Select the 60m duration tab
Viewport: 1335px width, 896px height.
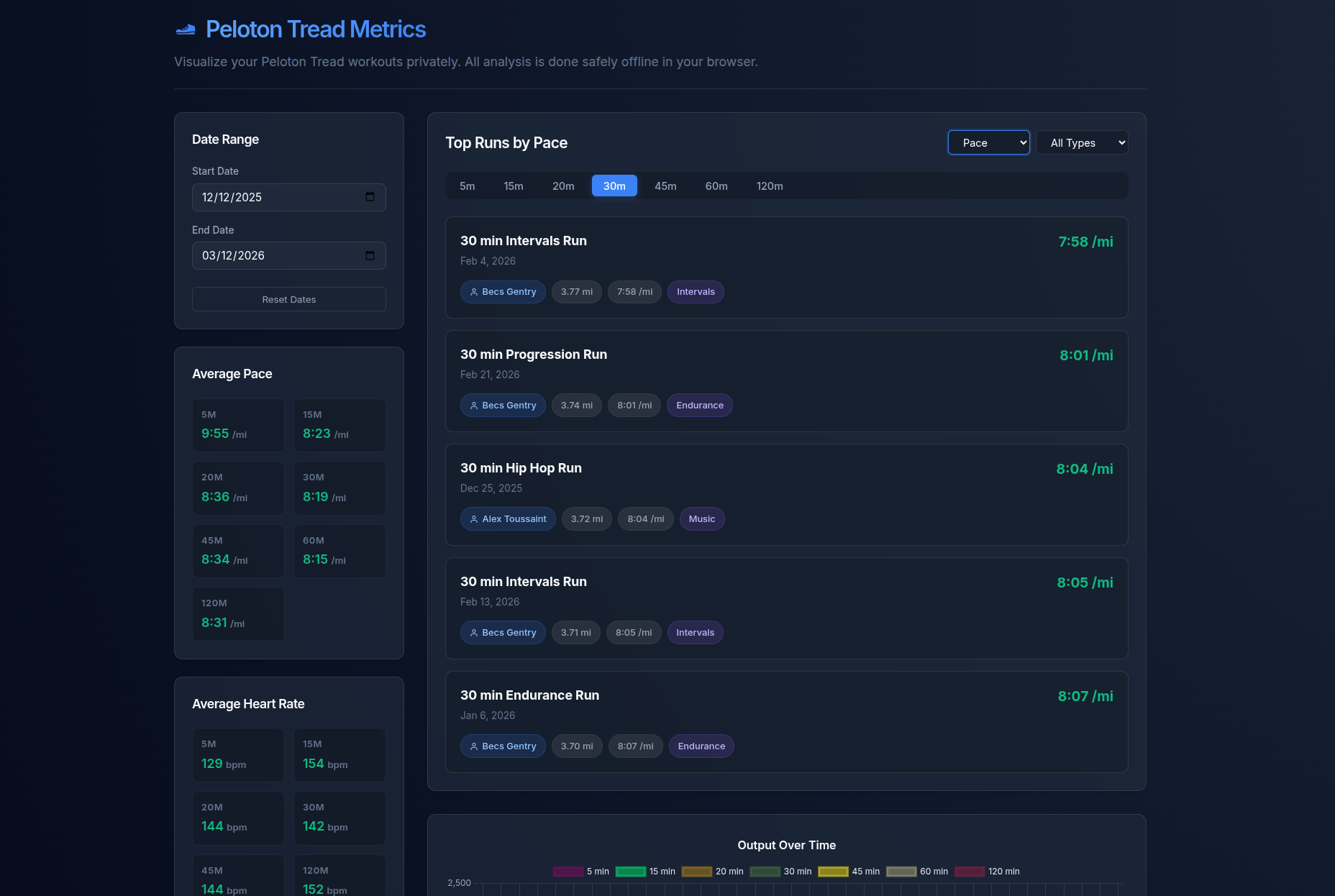pos(716,186)
